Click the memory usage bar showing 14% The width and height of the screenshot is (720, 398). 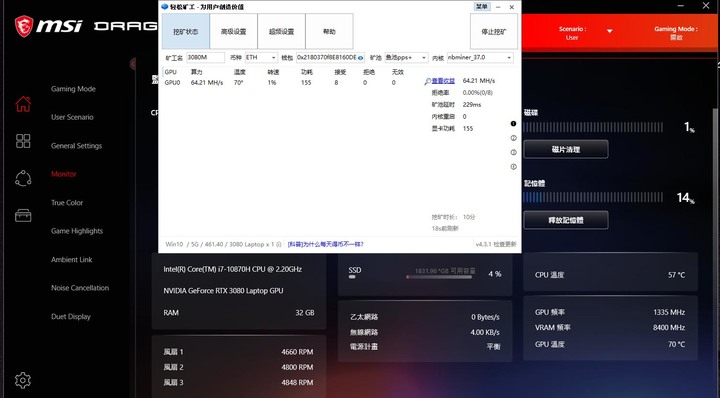(x=593, y=197)
